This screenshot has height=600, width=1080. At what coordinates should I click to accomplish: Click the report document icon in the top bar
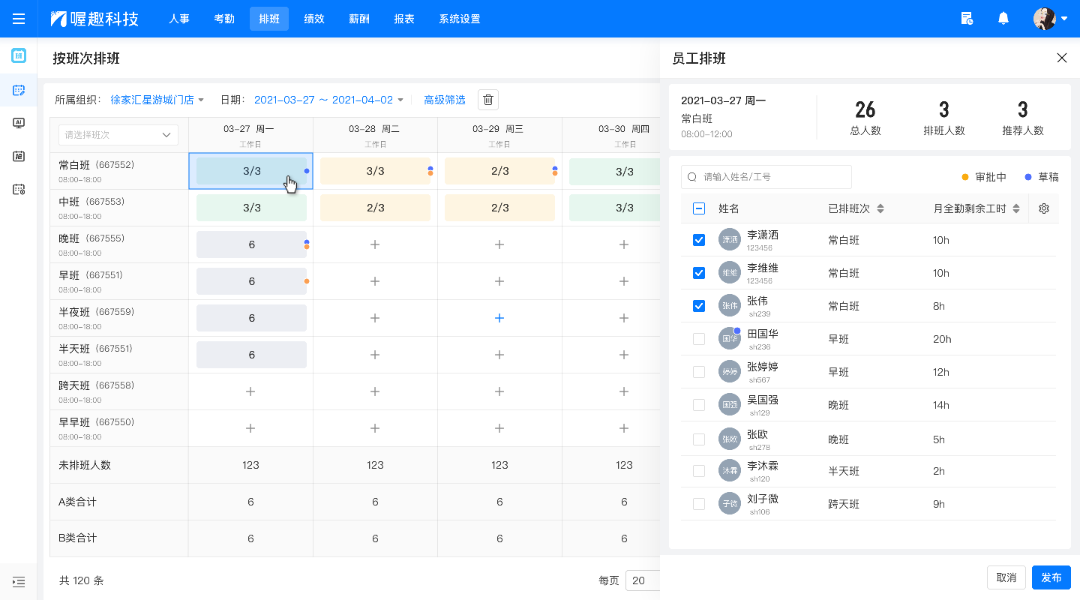967,18
